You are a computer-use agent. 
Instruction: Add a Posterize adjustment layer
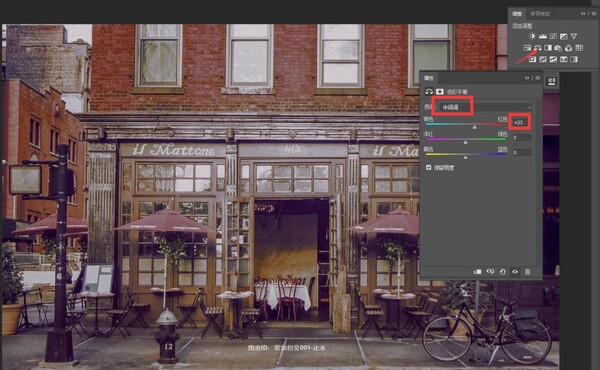coord(543,59)
